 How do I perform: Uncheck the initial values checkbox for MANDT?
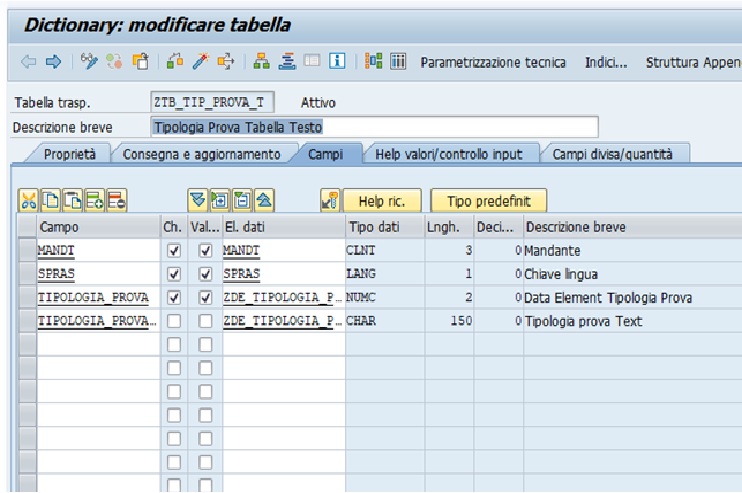point(205,250)
